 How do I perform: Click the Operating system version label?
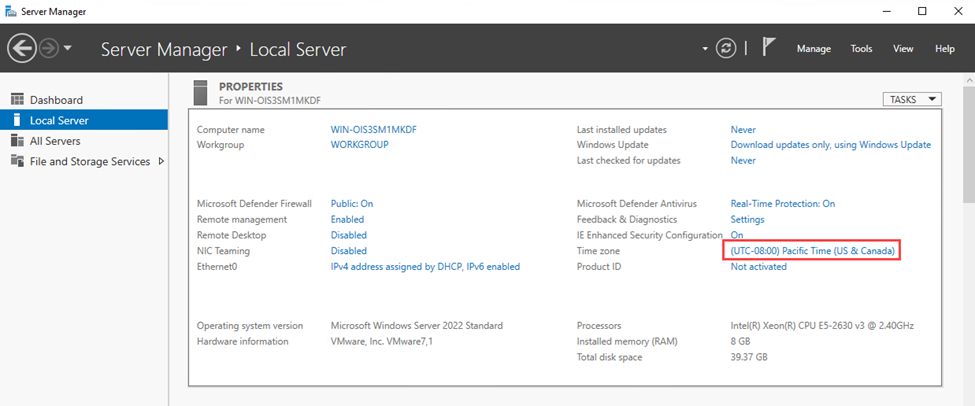(x=250, y=326)
